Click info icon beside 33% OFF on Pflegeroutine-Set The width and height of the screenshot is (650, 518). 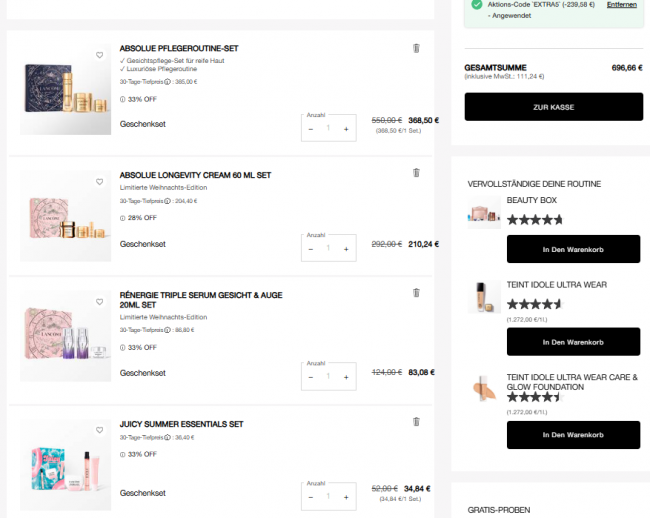pos(122,99)
